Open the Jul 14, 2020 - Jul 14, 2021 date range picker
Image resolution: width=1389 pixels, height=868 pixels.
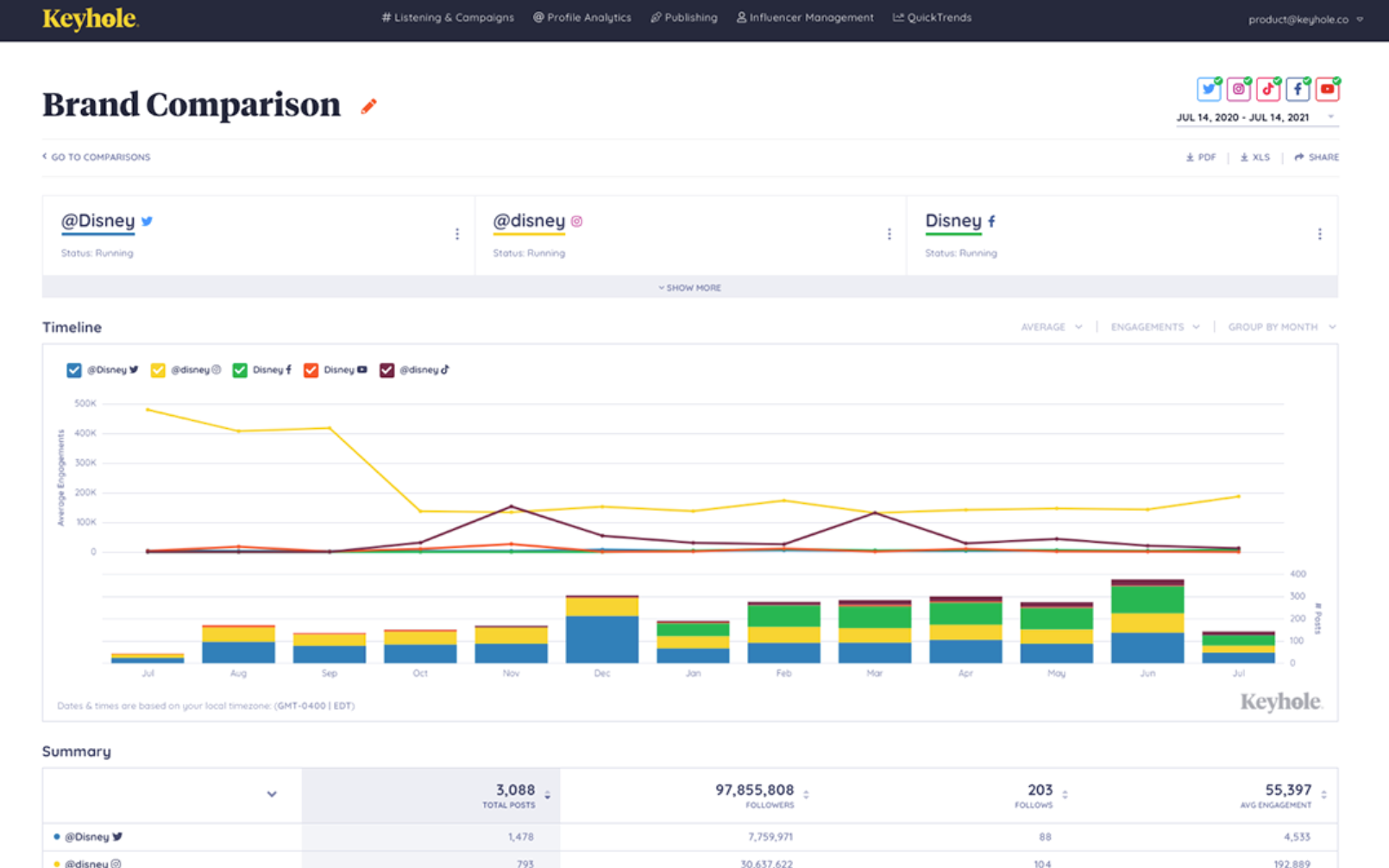point(1256,117)
